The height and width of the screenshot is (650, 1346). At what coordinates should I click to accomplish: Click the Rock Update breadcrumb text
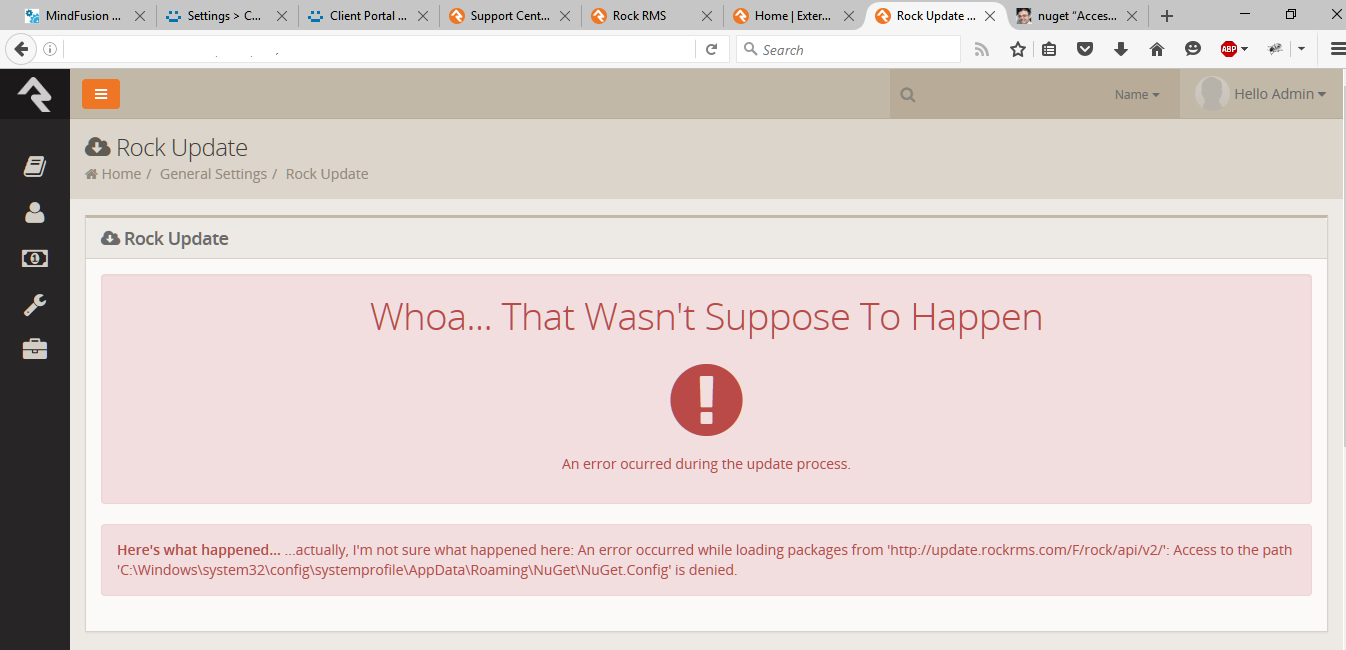click(327, 174)
